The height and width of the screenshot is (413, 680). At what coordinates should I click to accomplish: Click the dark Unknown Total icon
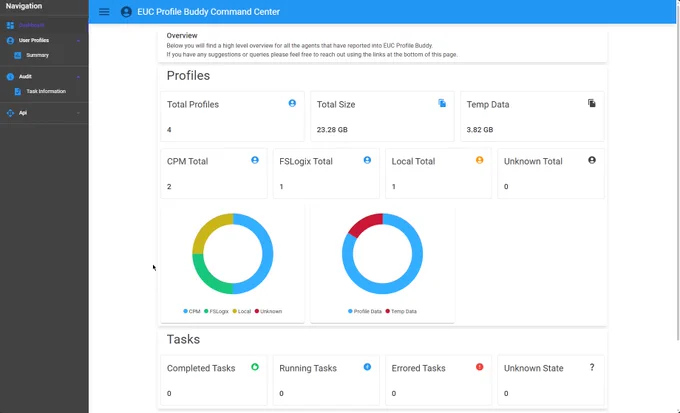click(x=592, y=160)
